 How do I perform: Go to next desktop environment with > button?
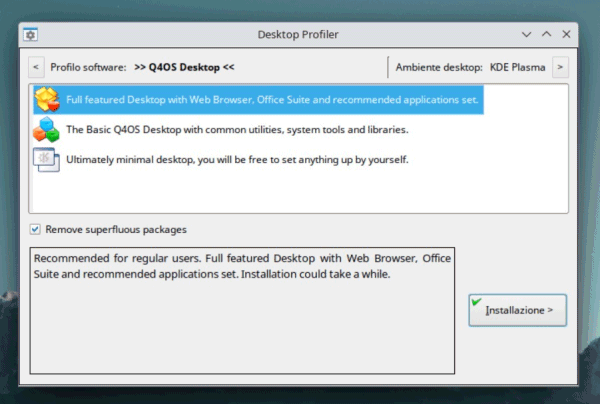click(560, 67)
